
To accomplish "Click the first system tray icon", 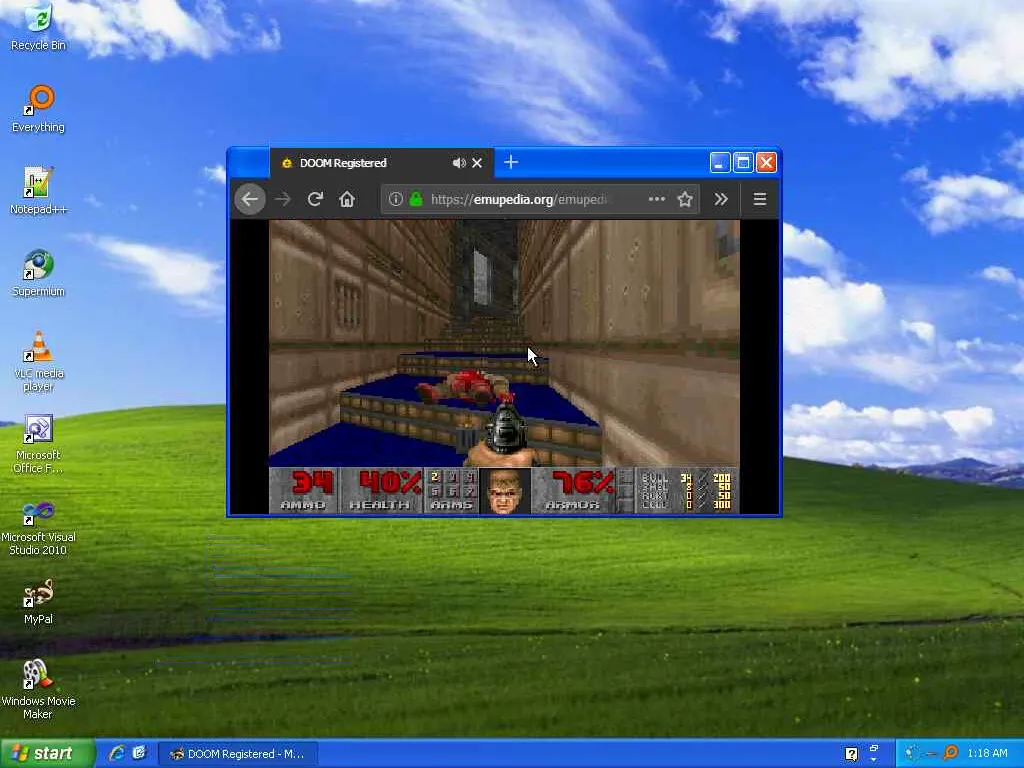I will click(912, 753).
